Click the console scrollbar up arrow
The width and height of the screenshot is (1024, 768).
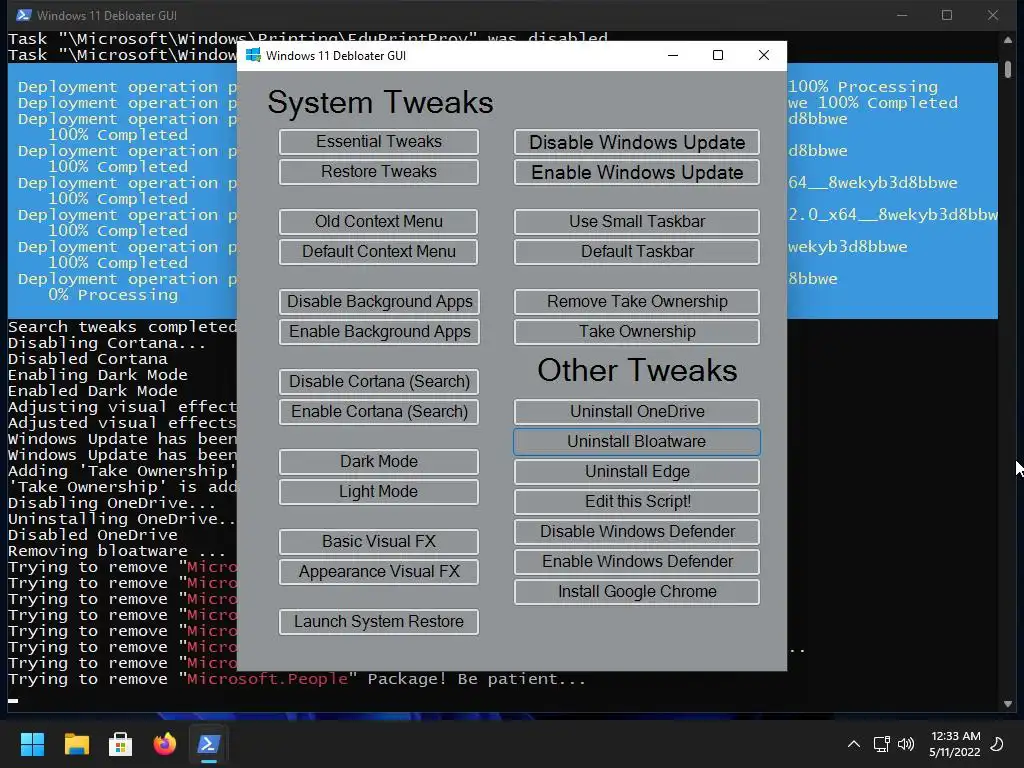coord(1008,40)
